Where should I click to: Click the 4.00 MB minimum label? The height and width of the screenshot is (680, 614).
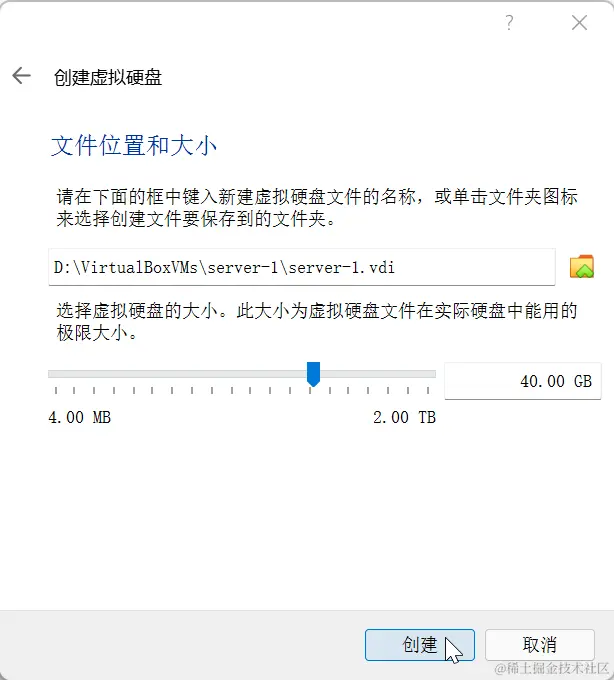pos(80,417)
